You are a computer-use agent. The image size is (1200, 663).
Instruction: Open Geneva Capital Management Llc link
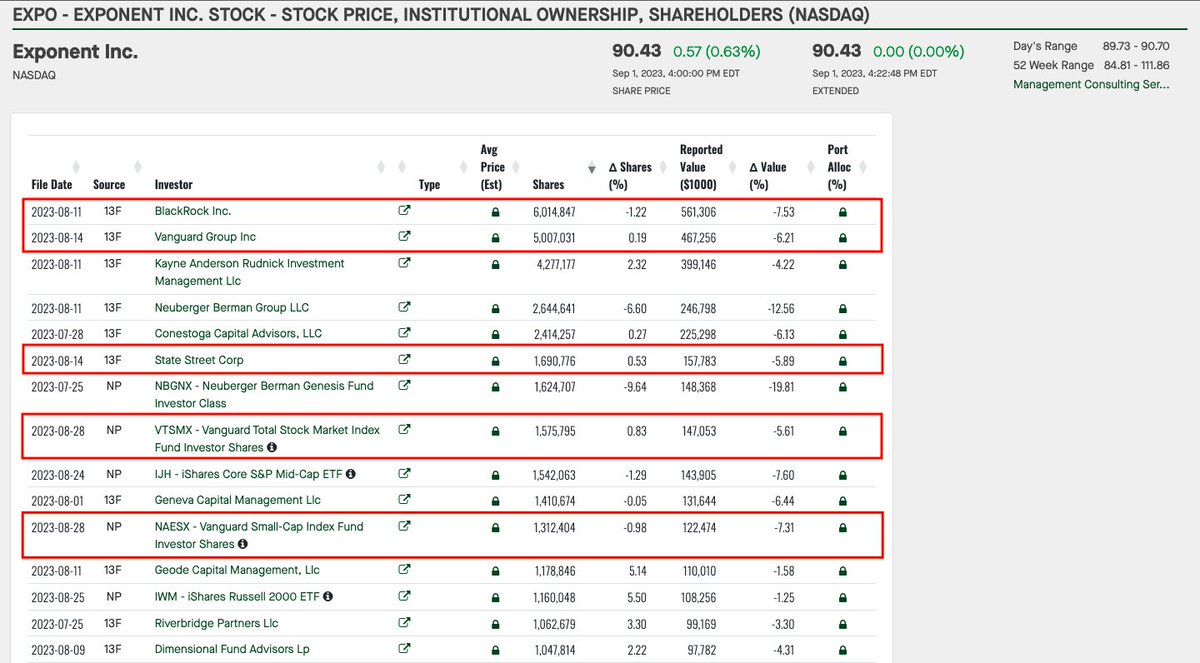click(x=238, y=500)
